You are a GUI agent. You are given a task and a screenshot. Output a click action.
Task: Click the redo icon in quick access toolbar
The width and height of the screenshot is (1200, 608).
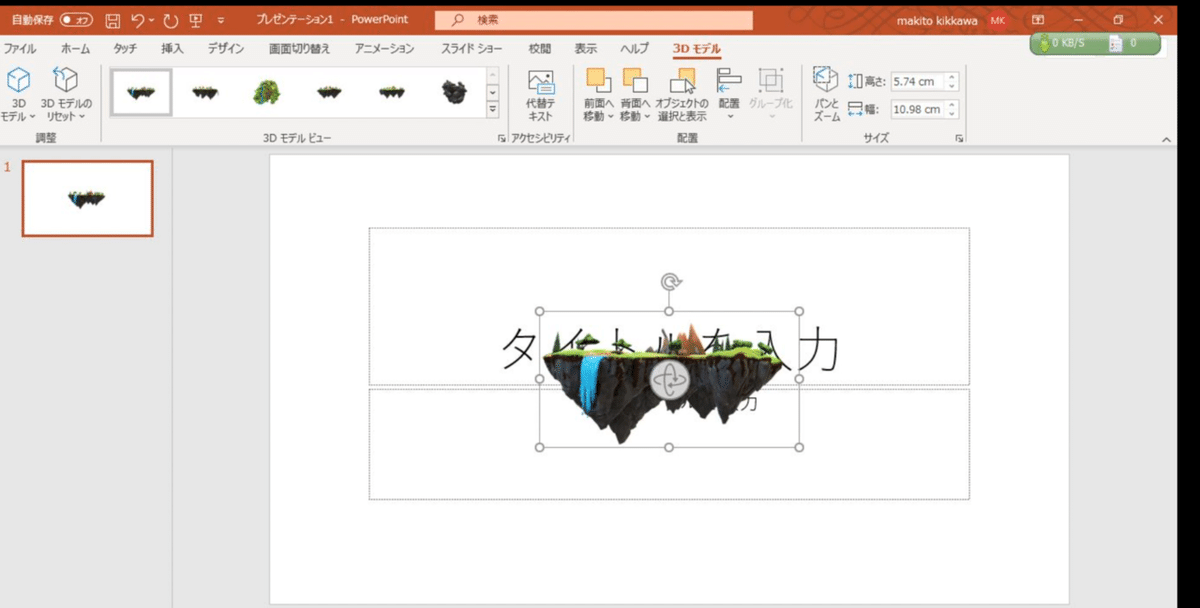click(x=169, y=20)
